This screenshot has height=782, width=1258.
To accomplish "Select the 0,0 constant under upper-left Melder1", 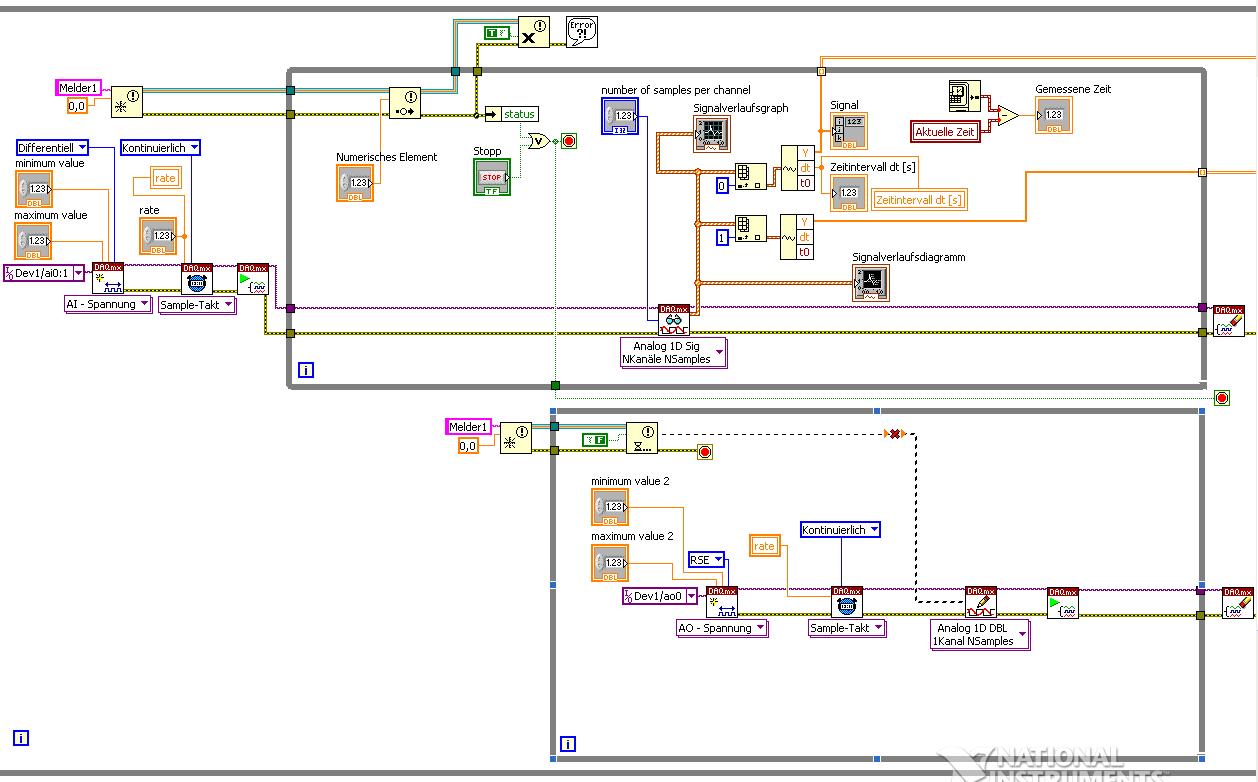I will click(77, 106).
